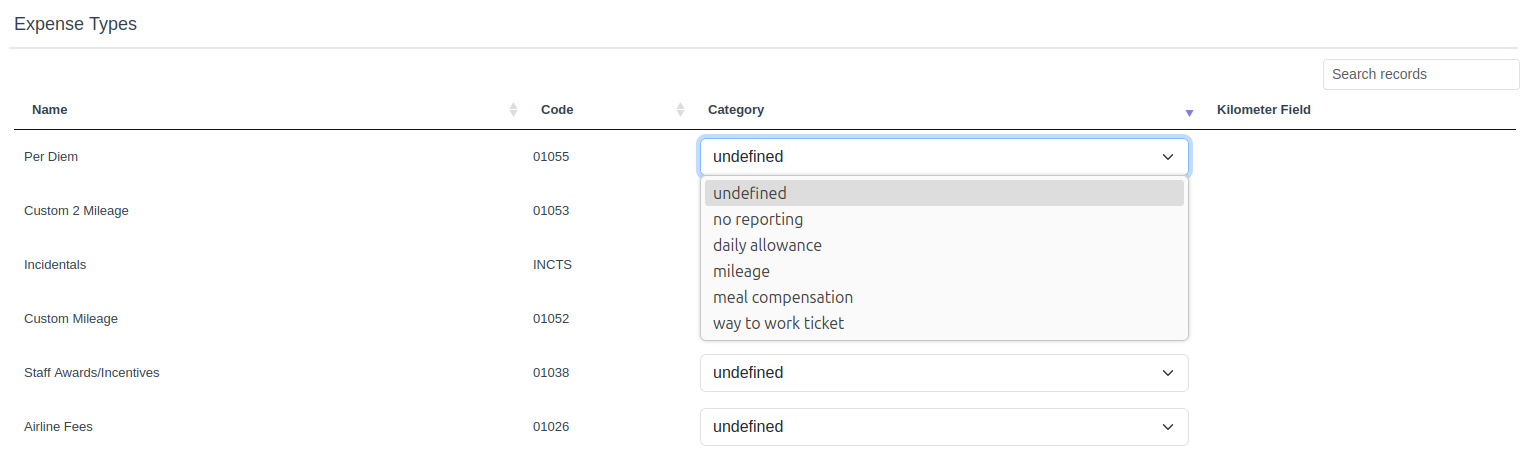
Task: Click the Incidentals row name
Action: click(x=55, y=265)
